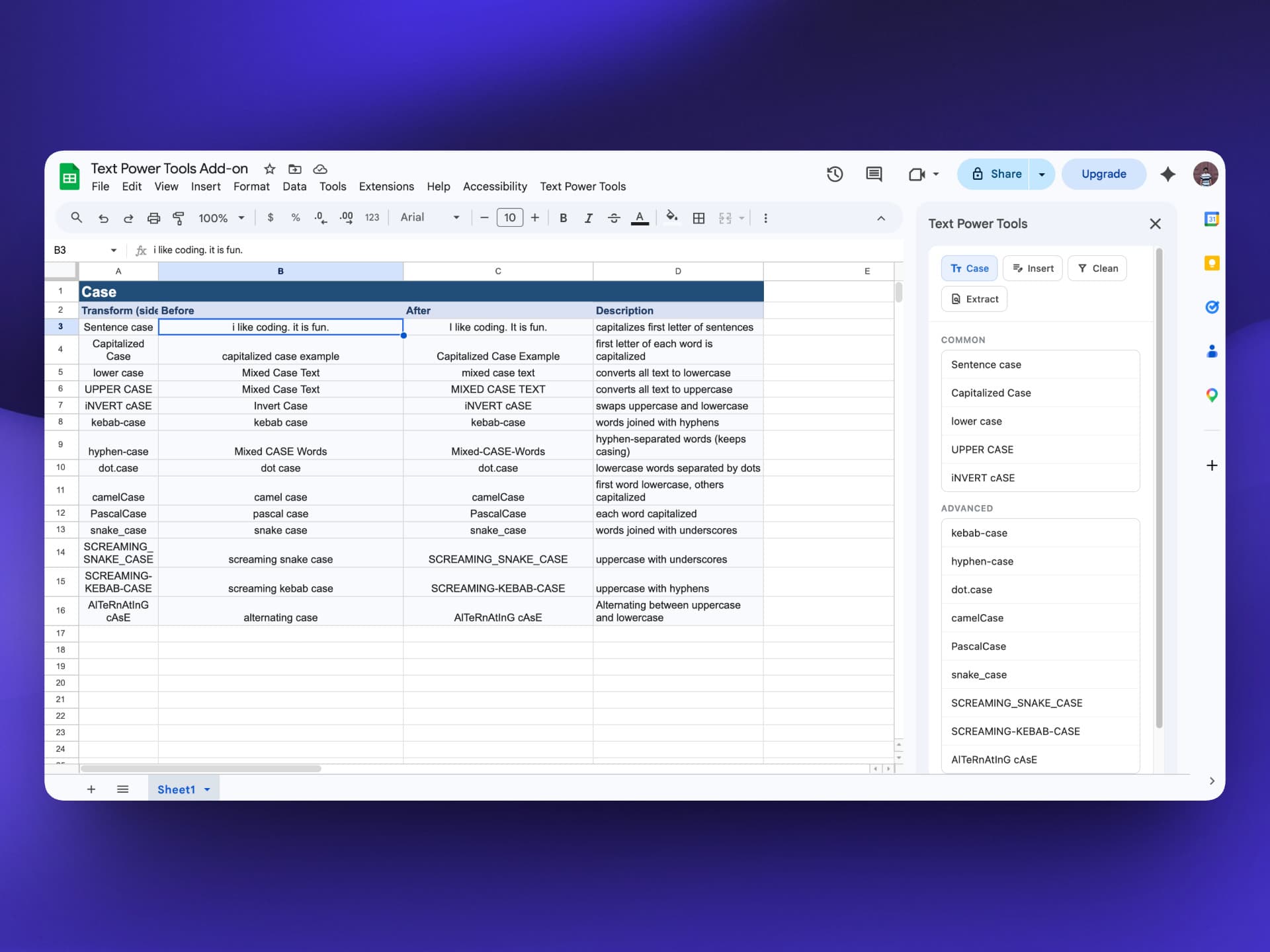Toggle strikethrough formatting
The width and height of the screenshot is (1270, 952).
click(x=614, y=218)
